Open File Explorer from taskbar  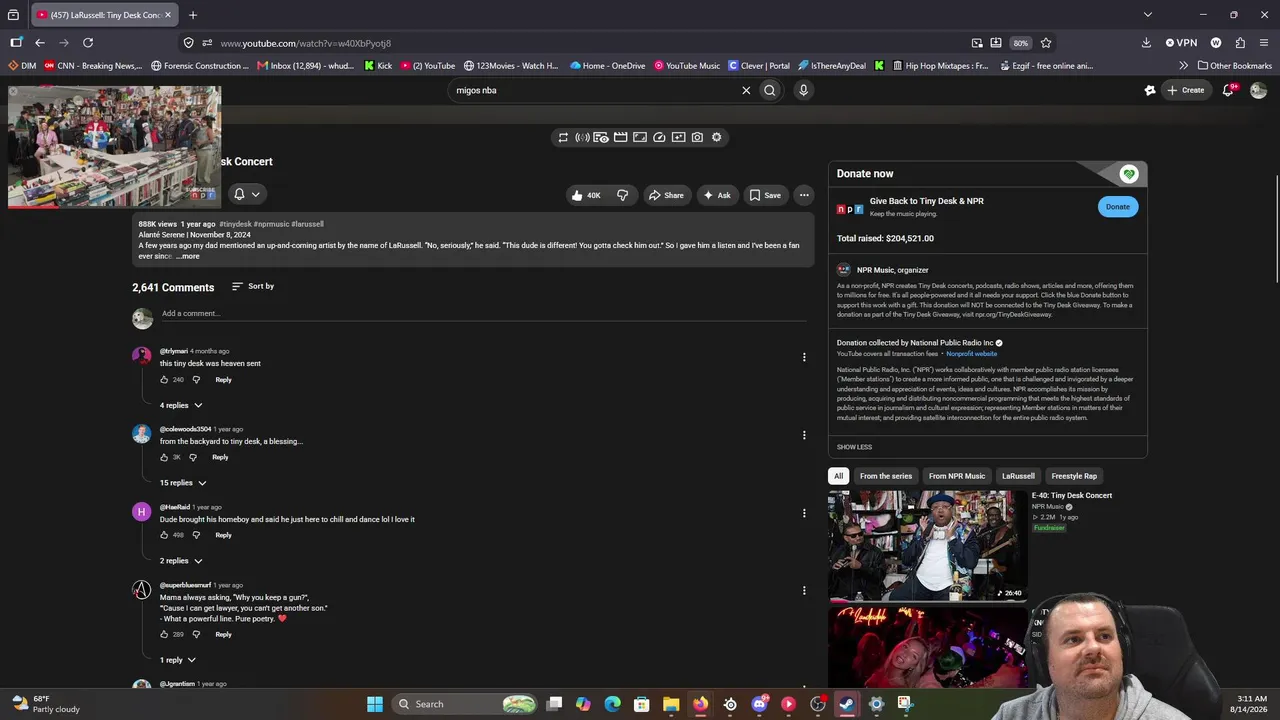point(671,704)
